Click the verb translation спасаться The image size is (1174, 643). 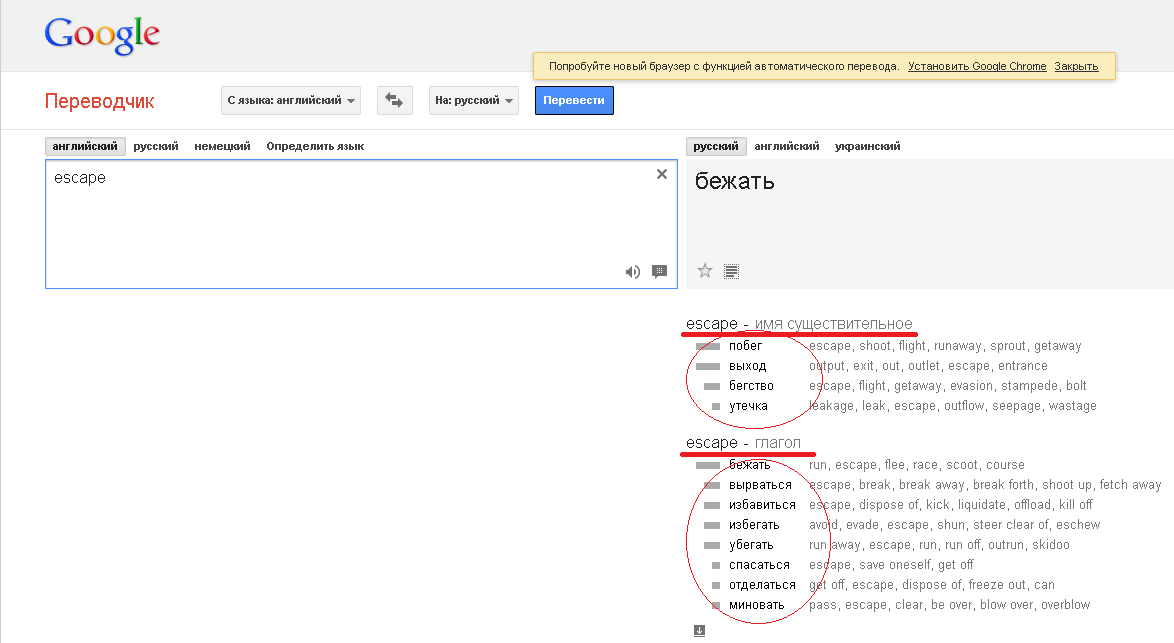(x=759, y=565)
